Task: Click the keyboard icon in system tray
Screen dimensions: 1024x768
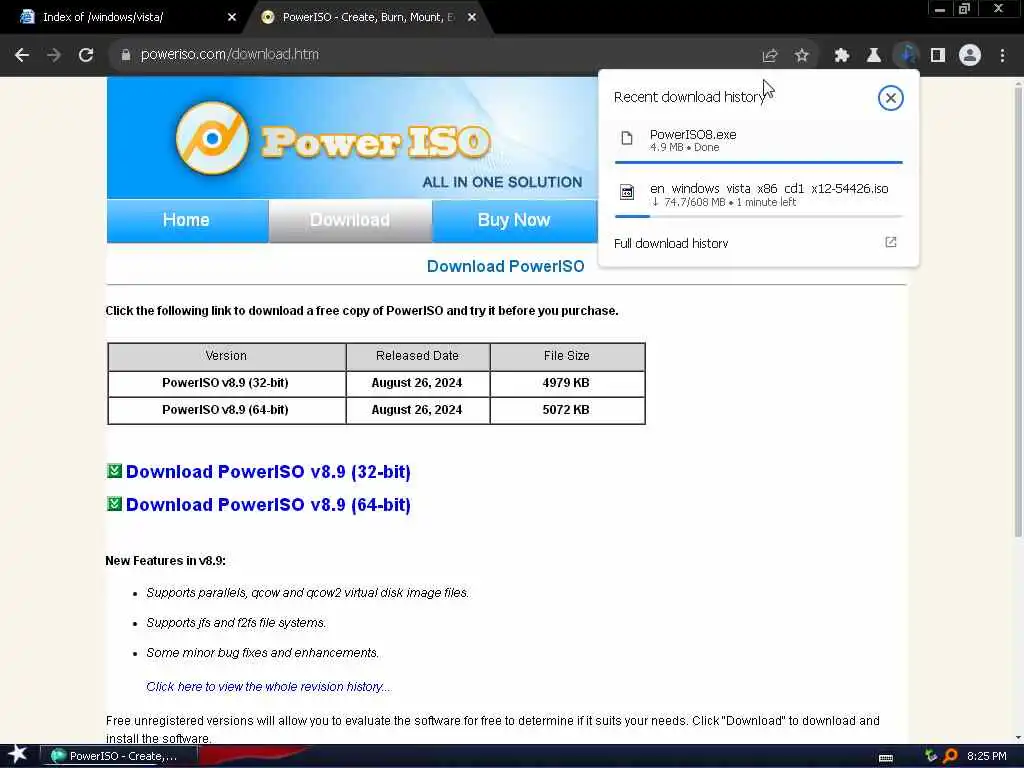Action: pos(886,758)
